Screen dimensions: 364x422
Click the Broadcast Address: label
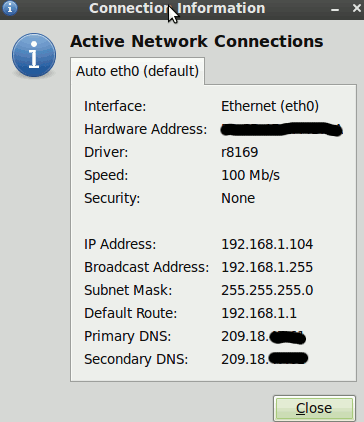coord(146,267)
